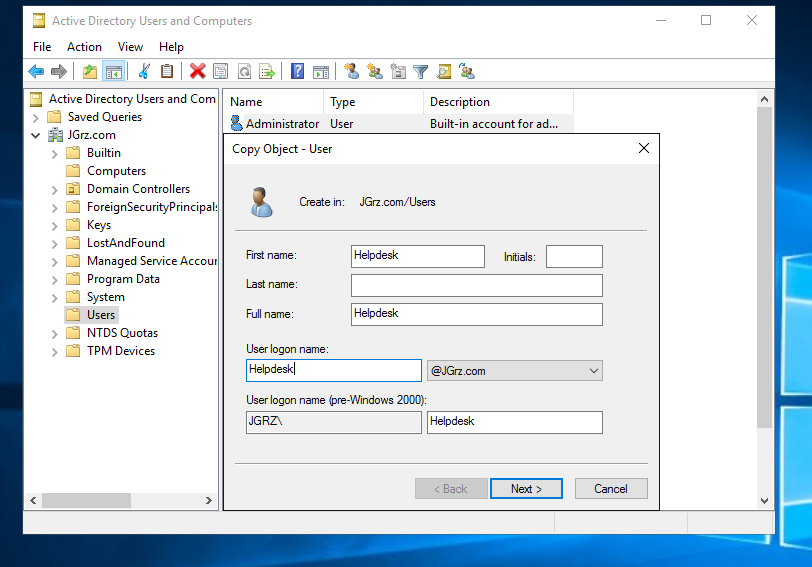812x567 pixels.
Task: Expand the NTDS Quotas node
Action: [54, 334]
